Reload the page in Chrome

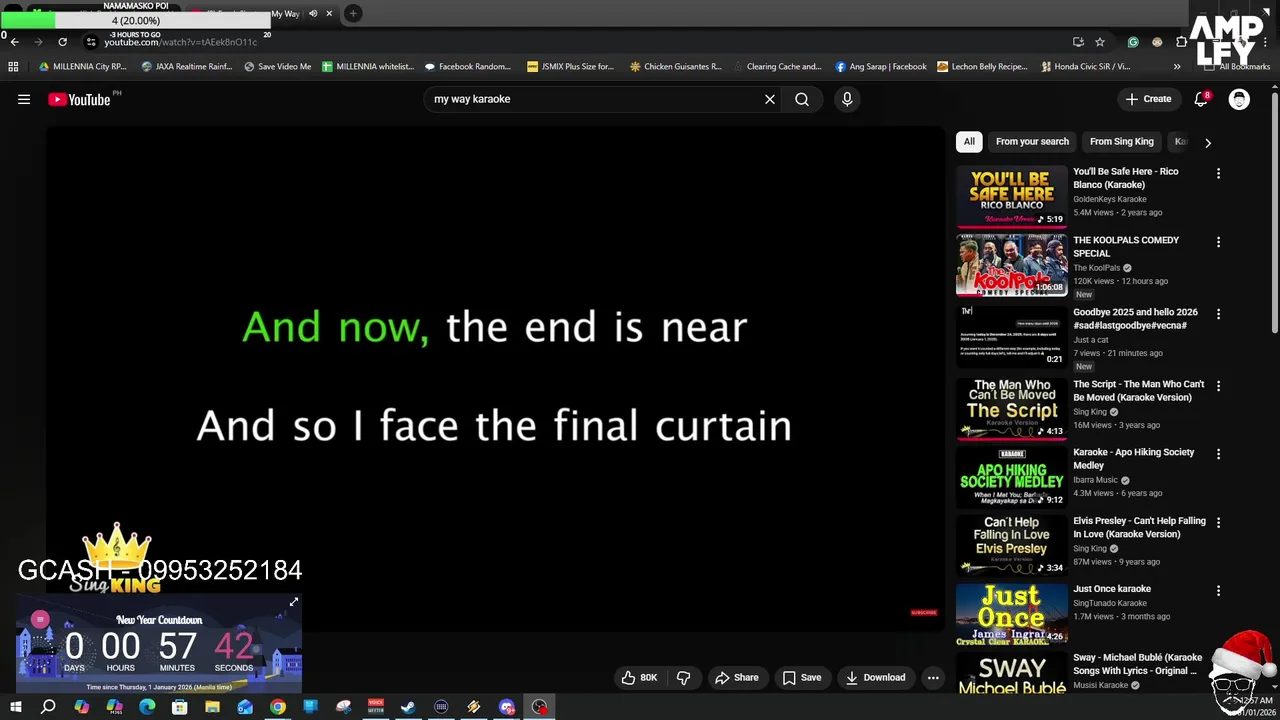pos(62,42)
